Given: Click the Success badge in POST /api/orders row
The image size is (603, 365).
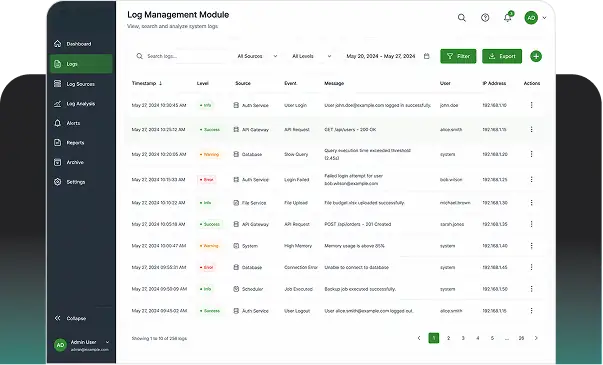Looking at the screenshot, I should click(210, 224).
